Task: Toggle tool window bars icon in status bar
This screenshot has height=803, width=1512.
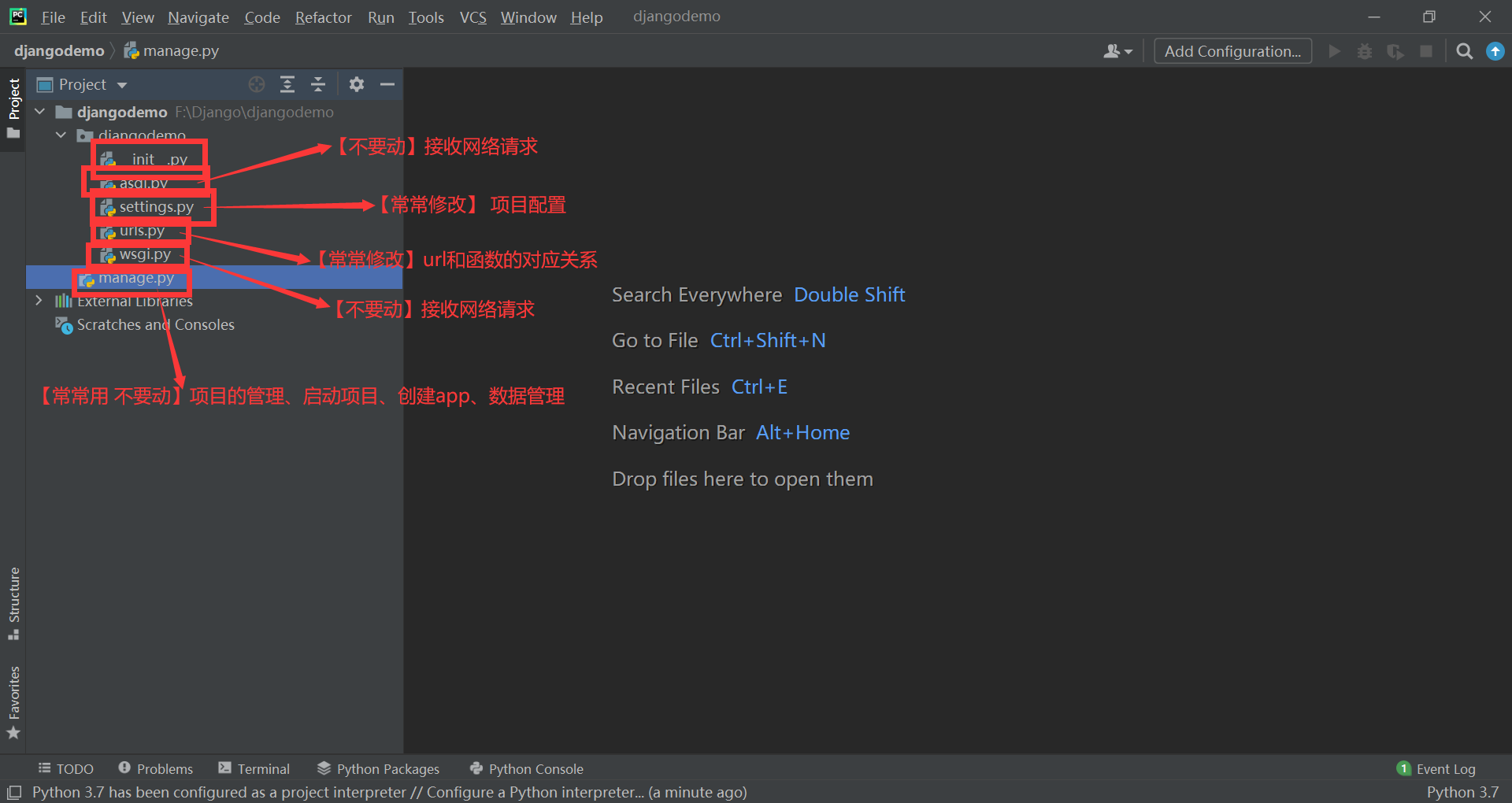Action: point(14,792)
